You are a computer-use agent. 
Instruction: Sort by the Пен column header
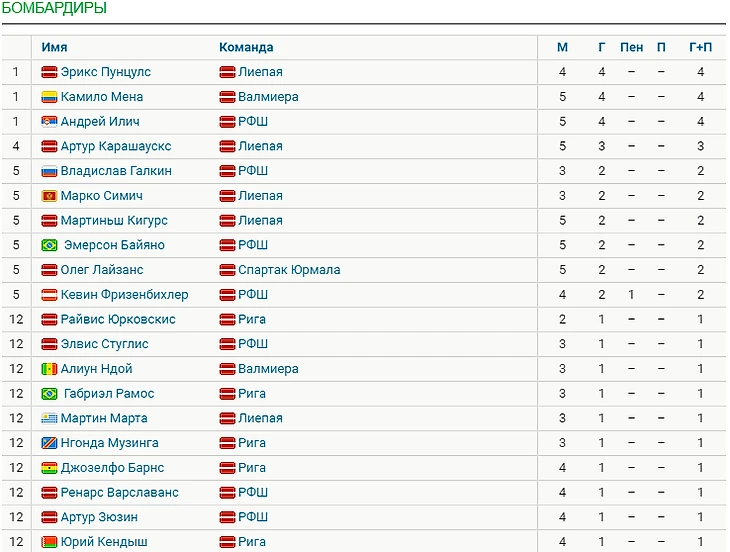(x=631, y=47)
